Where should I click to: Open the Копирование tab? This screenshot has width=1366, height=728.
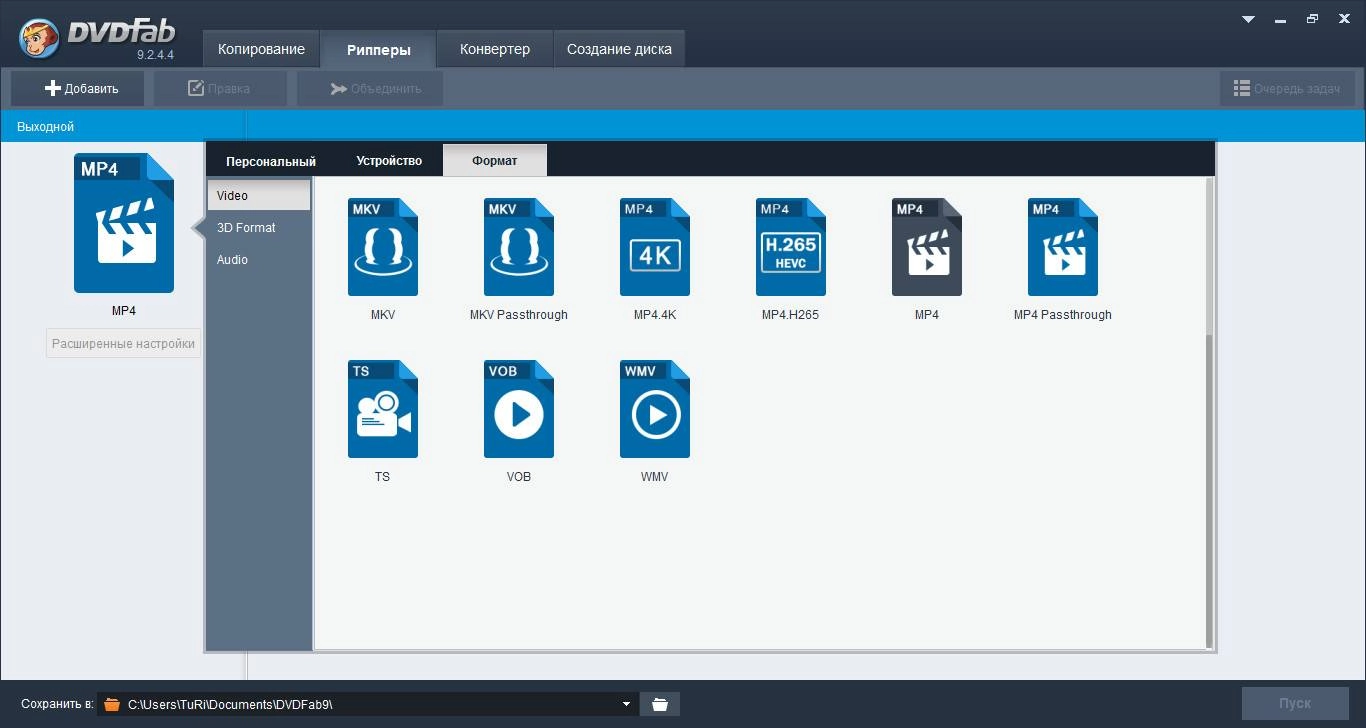261,49
